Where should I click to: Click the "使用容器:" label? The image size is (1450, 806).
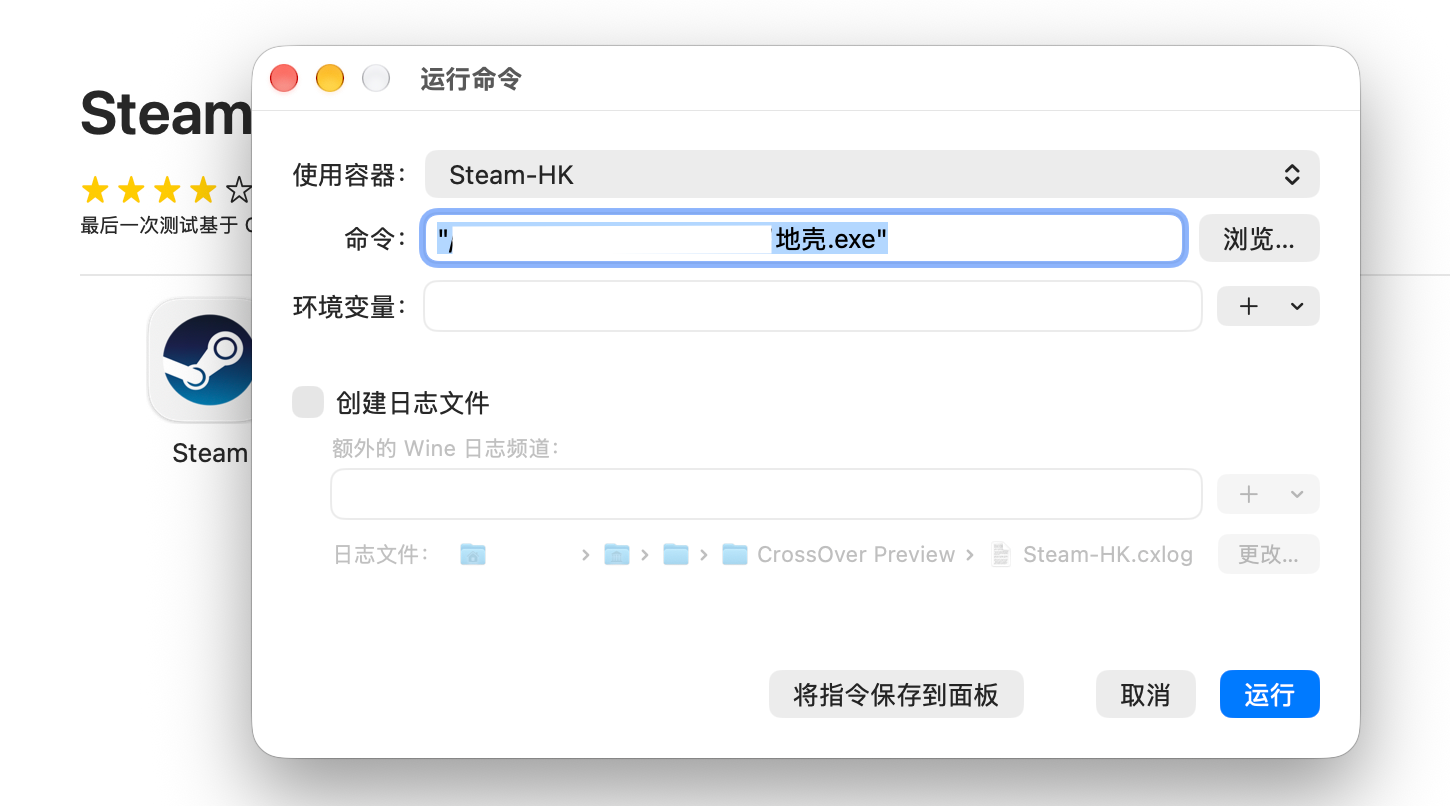350,175
